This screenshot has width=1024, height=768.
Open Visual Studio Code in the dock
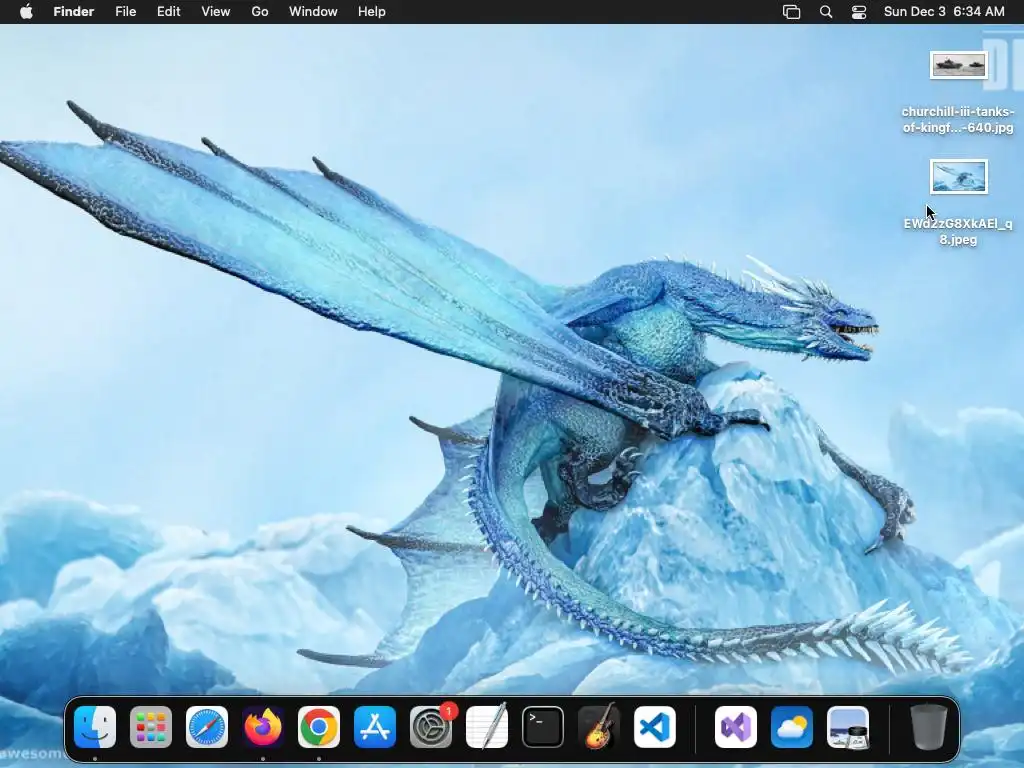(655, 727)
